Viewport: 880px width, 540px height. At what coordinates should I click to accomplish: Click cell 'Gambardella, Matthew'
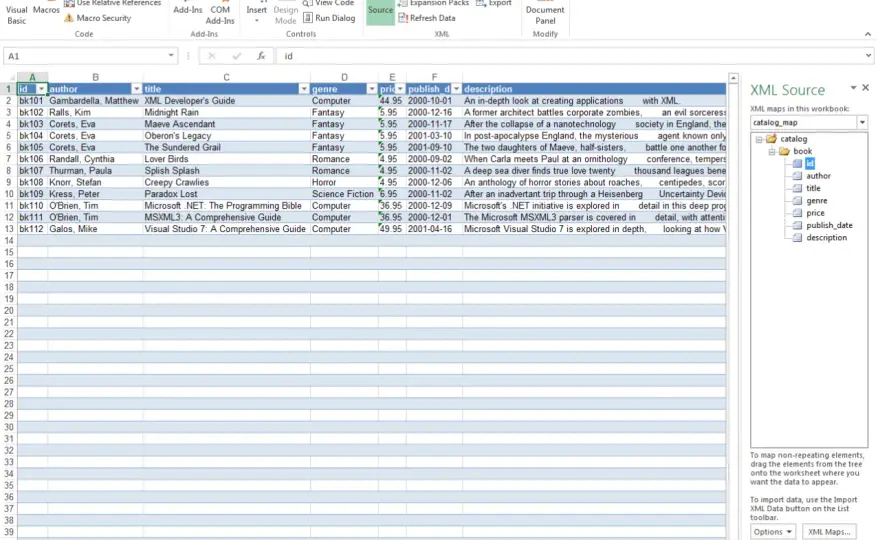pyautogui.click(x=95, y=100)
